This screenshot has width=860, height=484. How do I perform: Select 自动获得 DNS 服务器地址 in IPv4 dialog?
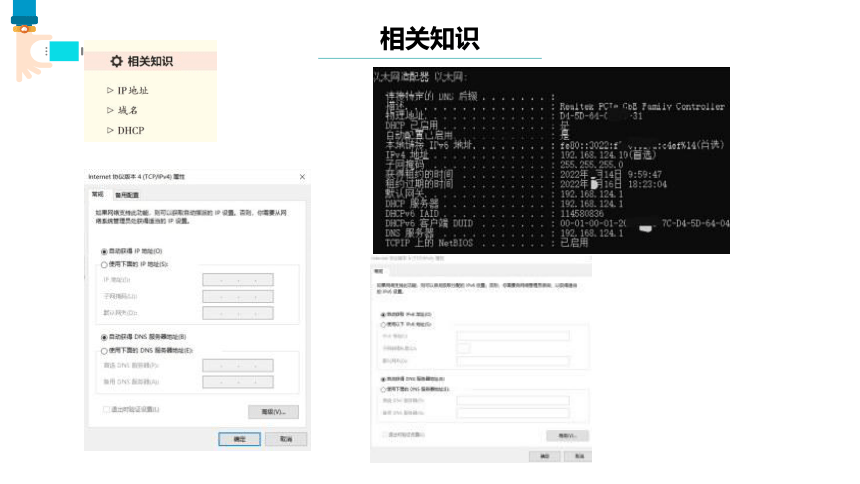pos(104,337)
